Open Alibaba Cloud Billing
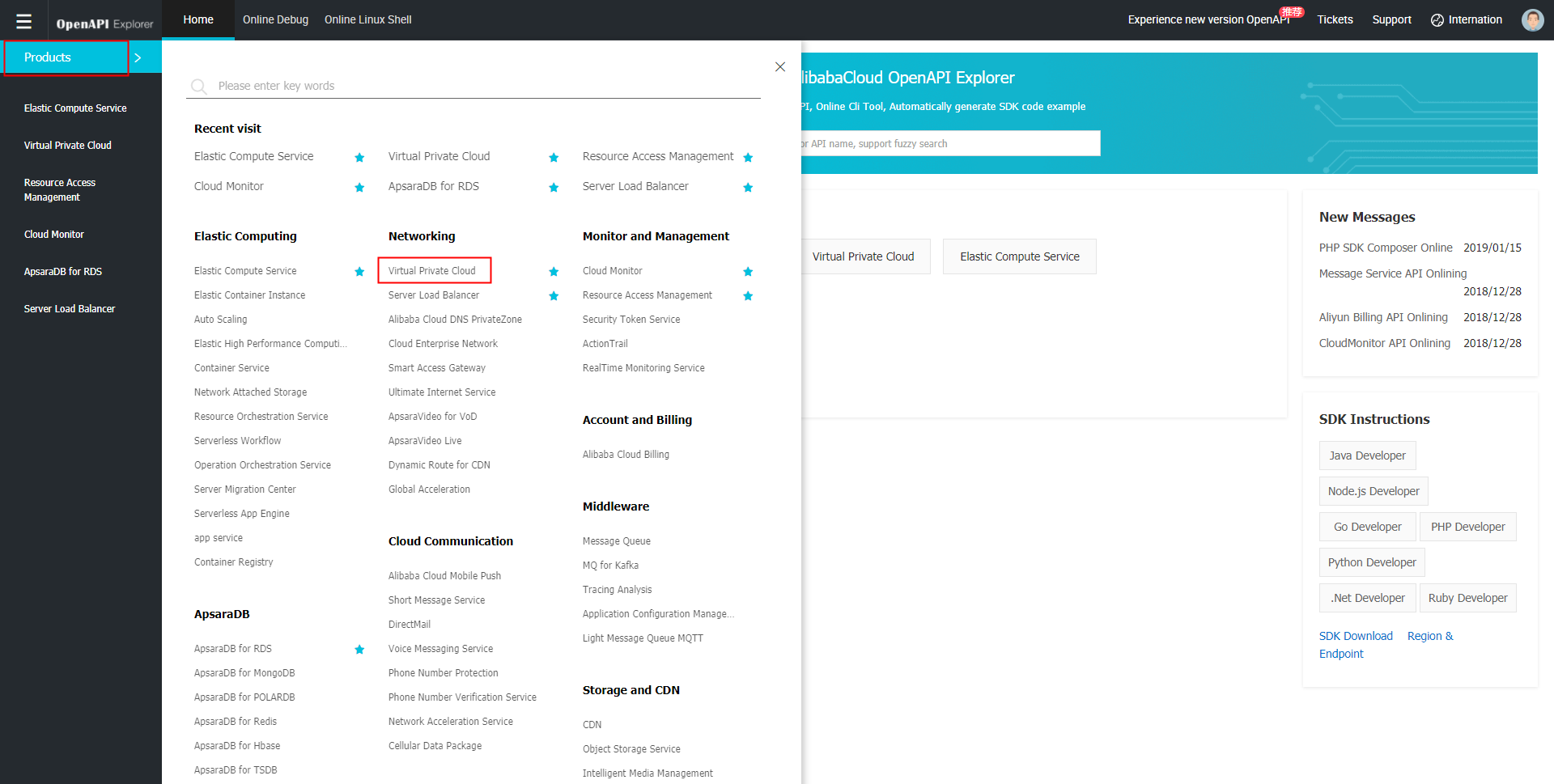 coord(626,455)
